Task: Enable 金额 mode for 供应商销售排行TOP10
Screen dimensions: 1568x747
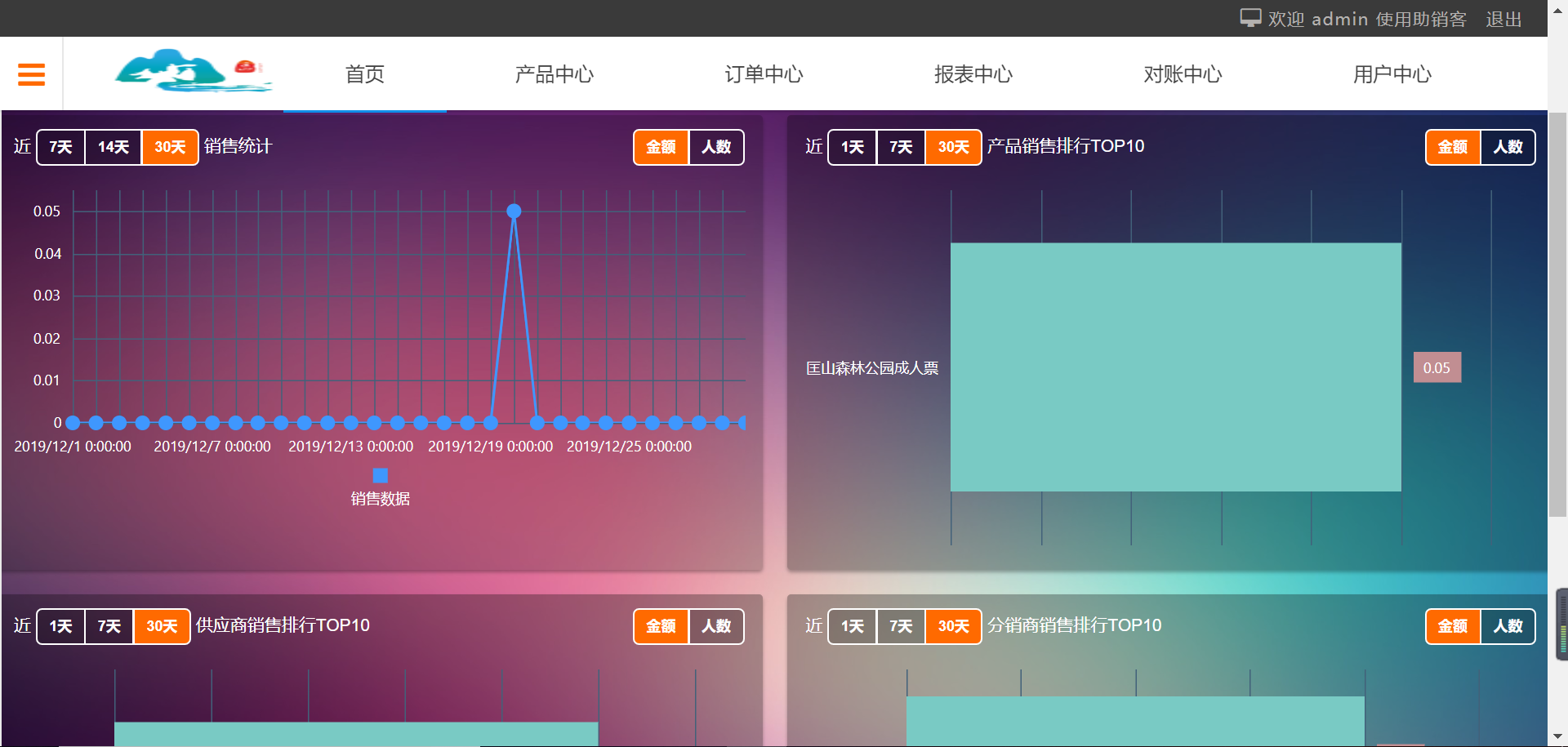Action: tap(661, 626)
